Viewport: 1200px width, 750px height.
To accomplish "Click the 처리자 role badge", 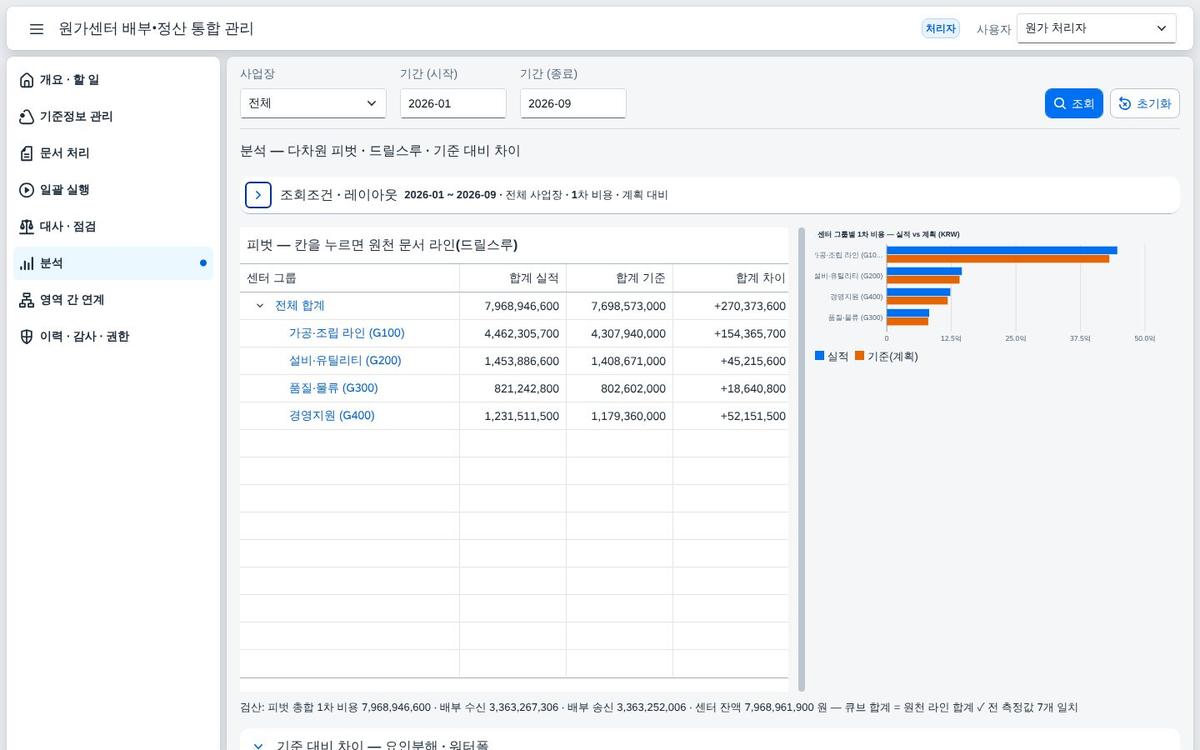I will point(940,29).
